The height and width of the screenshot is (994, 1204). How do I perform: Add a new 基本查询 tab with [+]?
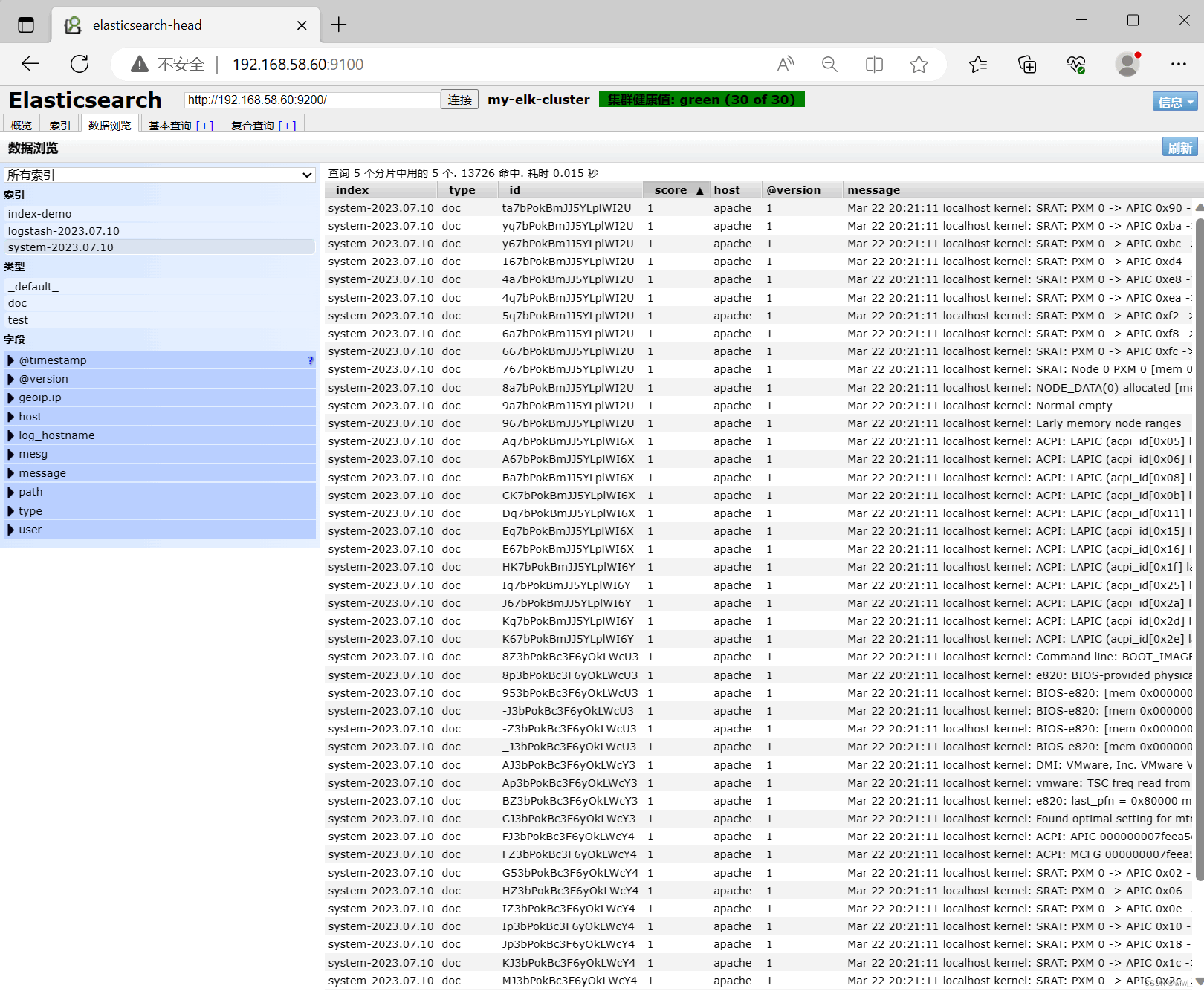(204, 126)
